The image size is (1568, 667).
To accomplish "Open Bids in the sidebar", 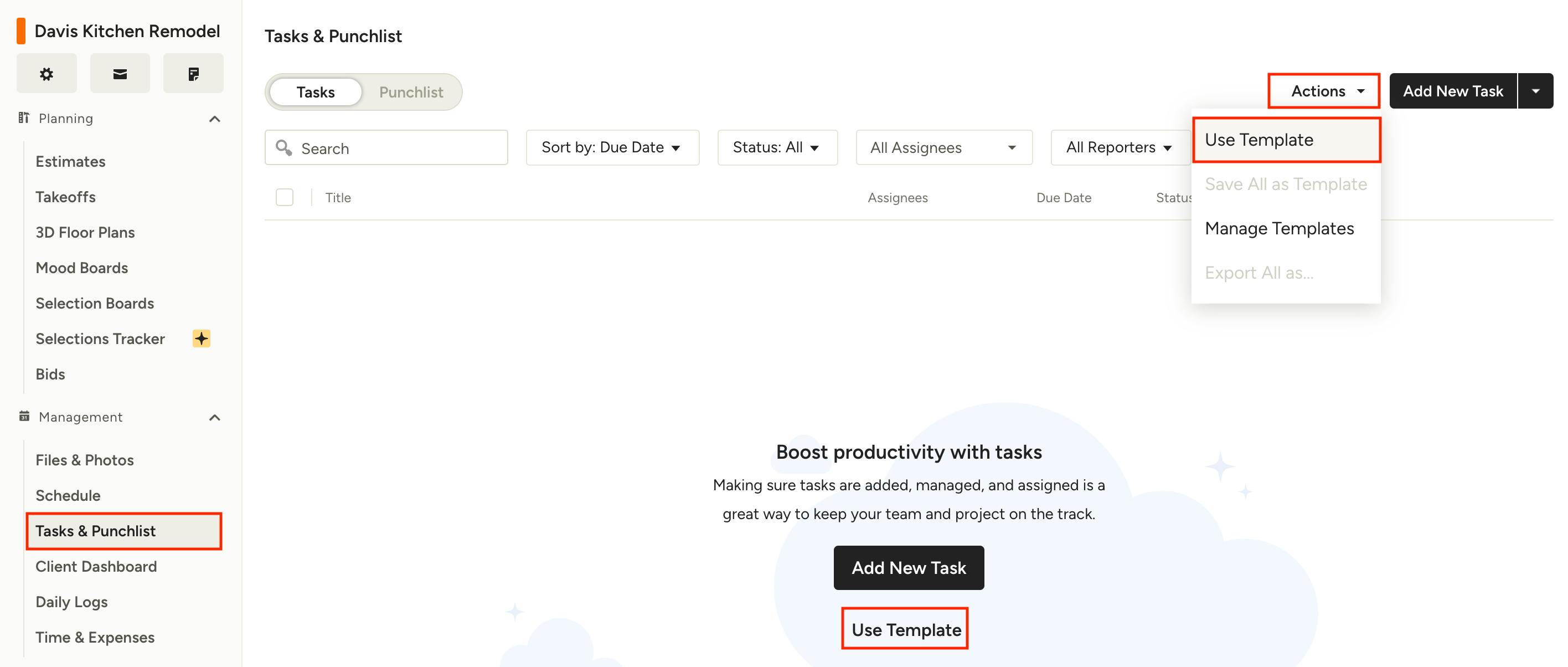I will click(x=50, y=374).
